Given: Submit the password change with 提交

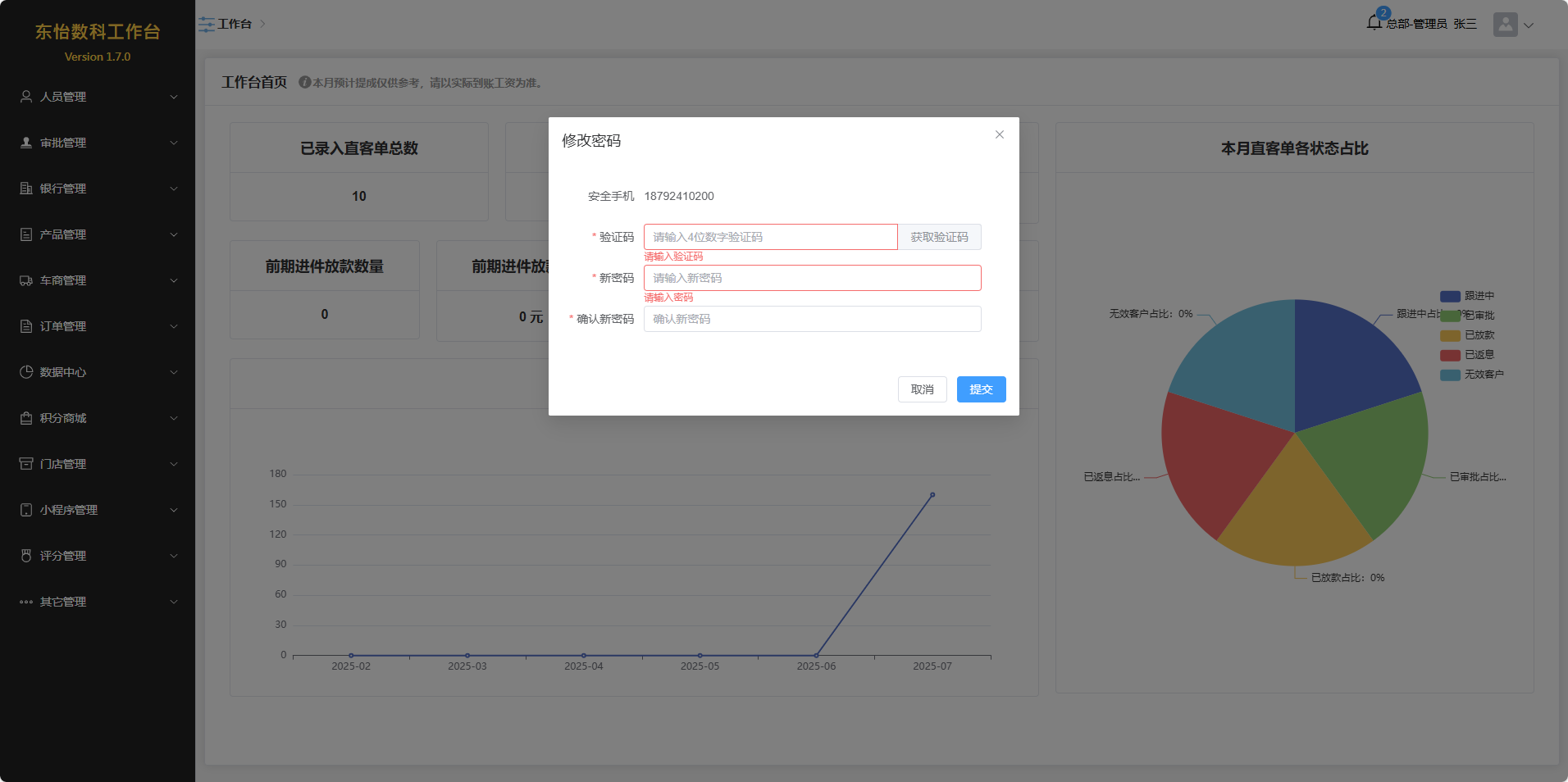Looking at the screenshot, I should point(981,389).
